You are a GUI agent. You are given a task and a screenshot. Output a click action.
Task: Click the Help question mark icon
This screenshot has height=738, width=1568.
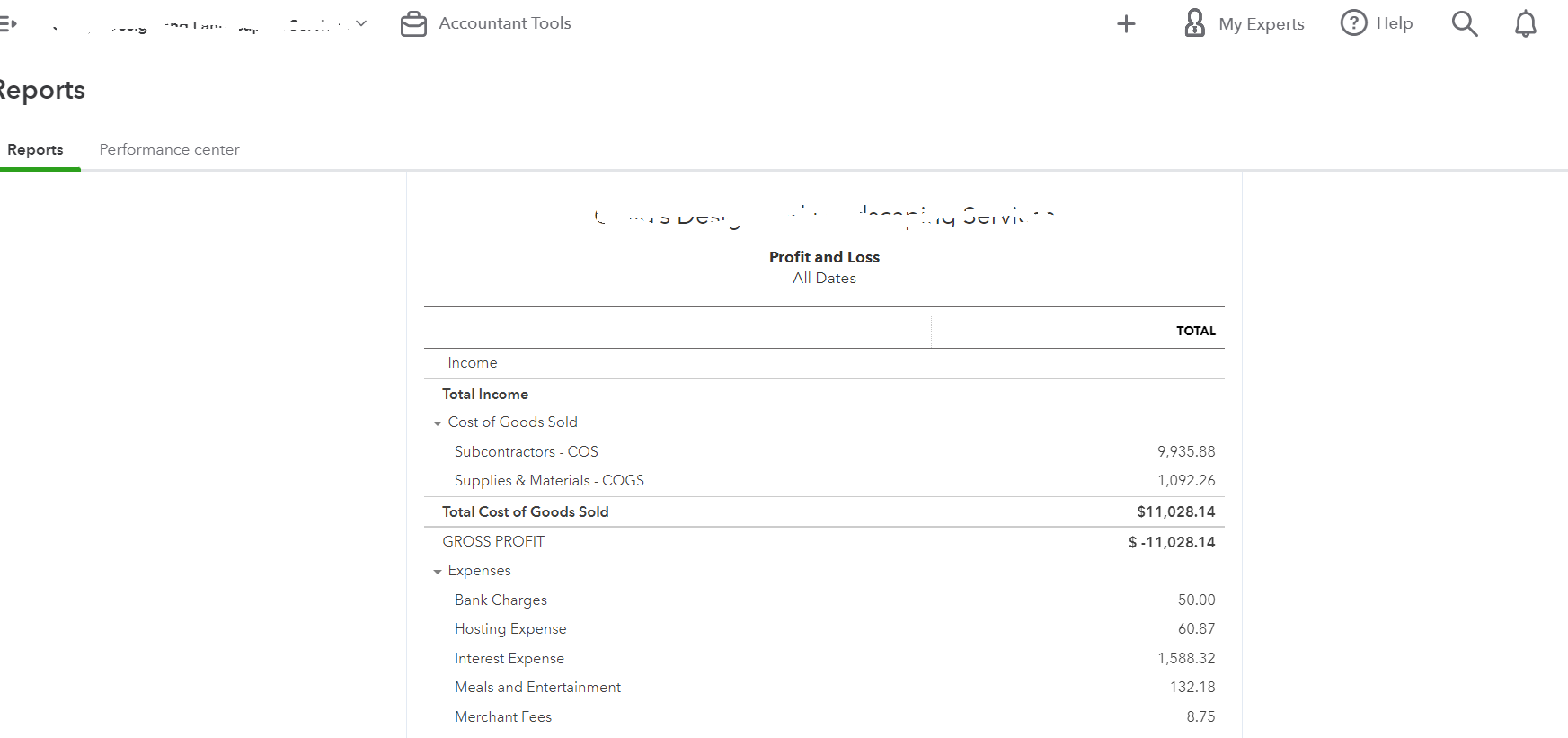[1353, 23]
